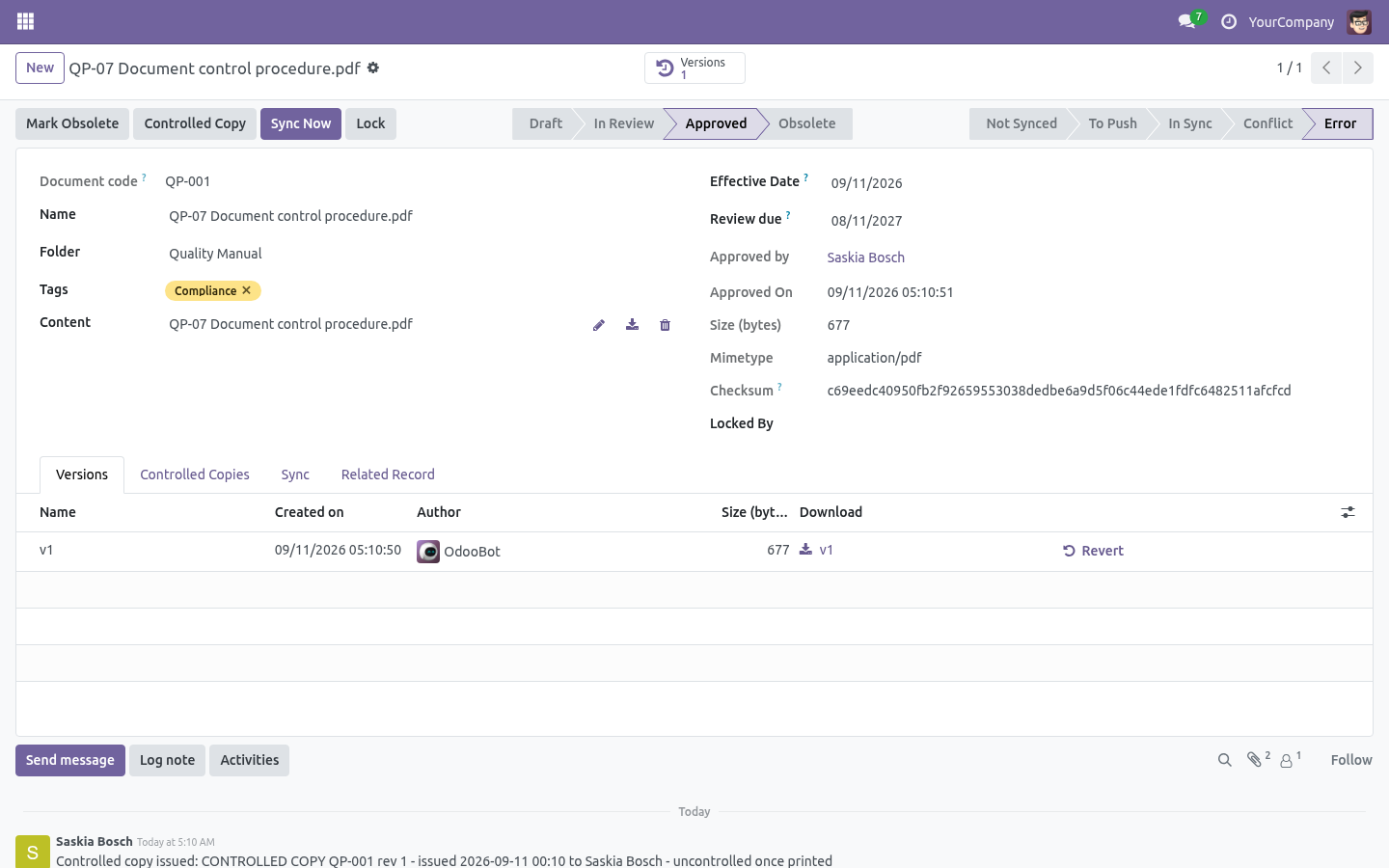The width and height of the screenshot is (1389, 868).
Task: Open the Activities scheduler
Action: point(249,760)
